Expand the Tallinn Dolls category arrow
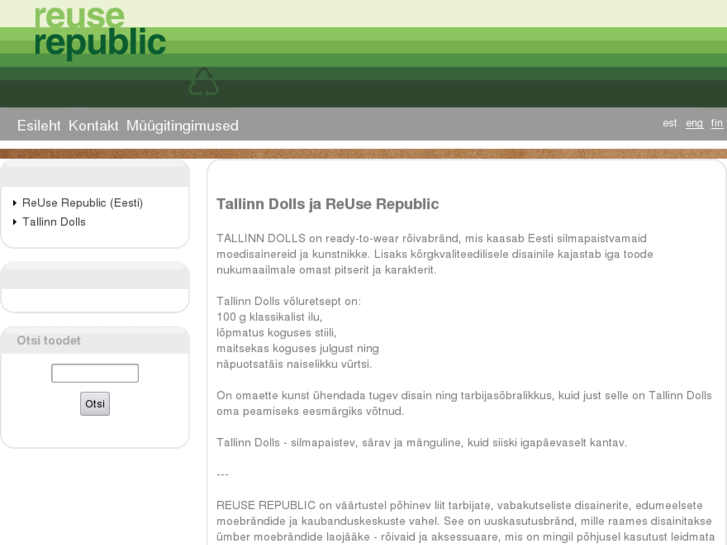727x545 pixels. click(15, 222)
